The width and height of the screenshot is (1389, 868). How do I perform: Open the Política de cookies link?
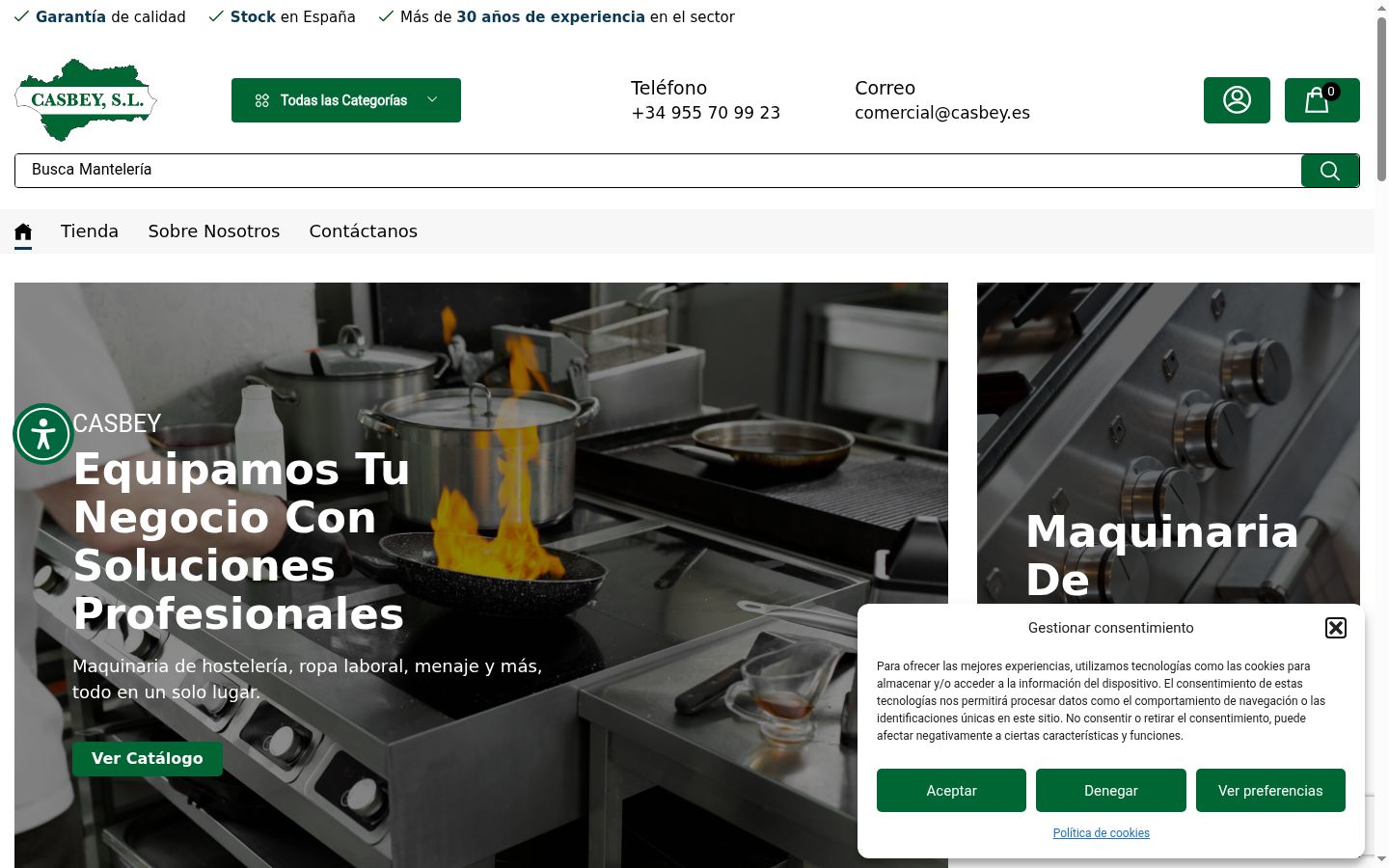click(x=1102, y=833)
